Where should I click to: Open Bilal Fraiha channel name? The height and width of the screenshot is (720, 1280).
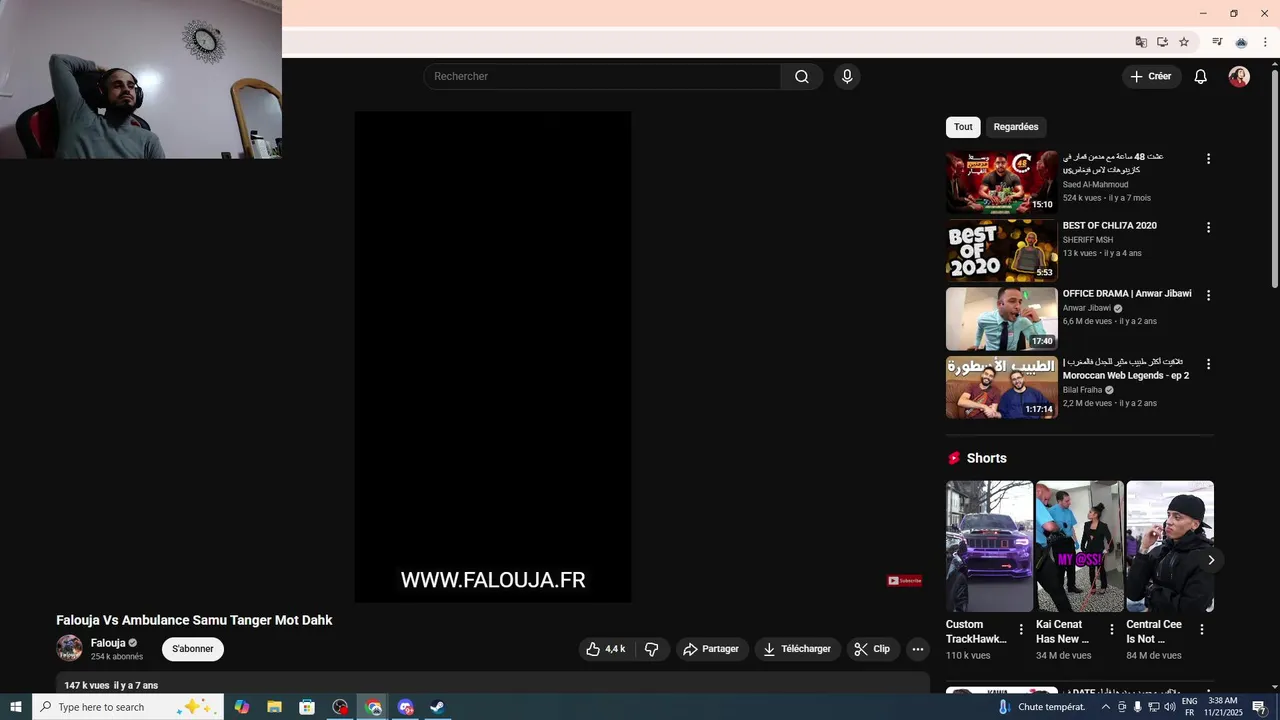(1083, 390)
